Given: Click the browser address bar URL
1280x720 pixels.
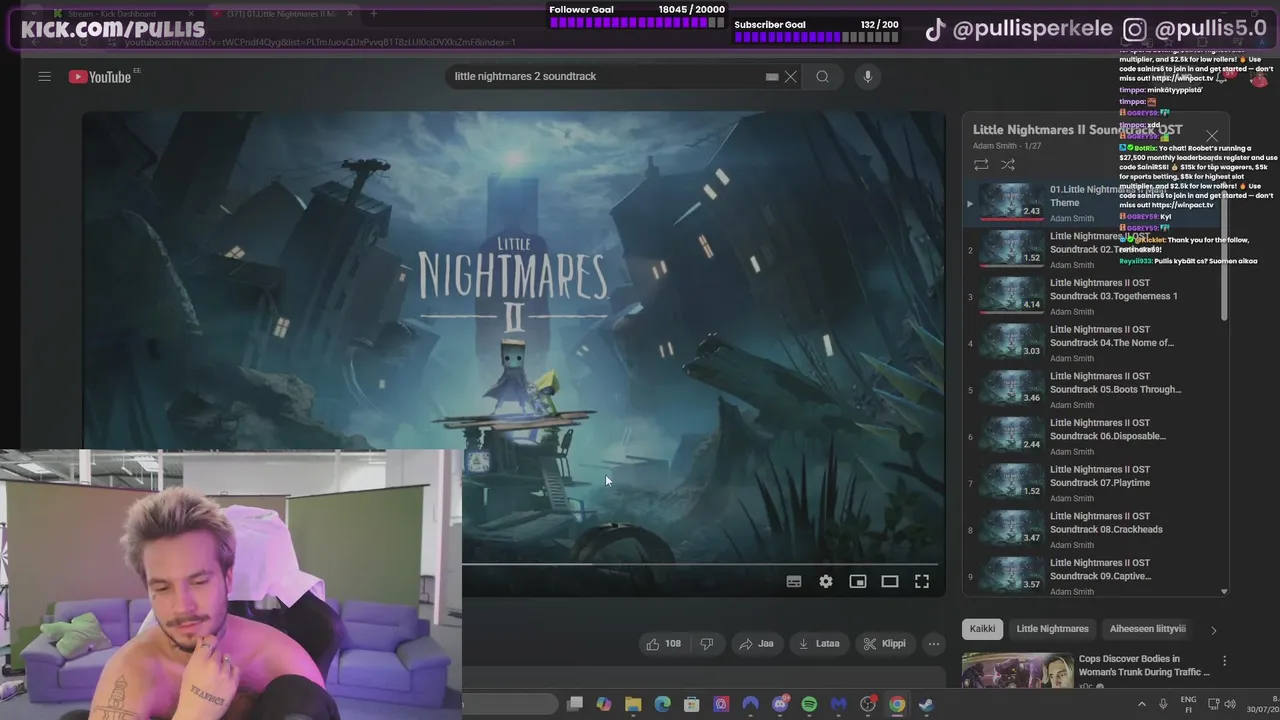Looking at the screenshot, I should click(320, 43).
